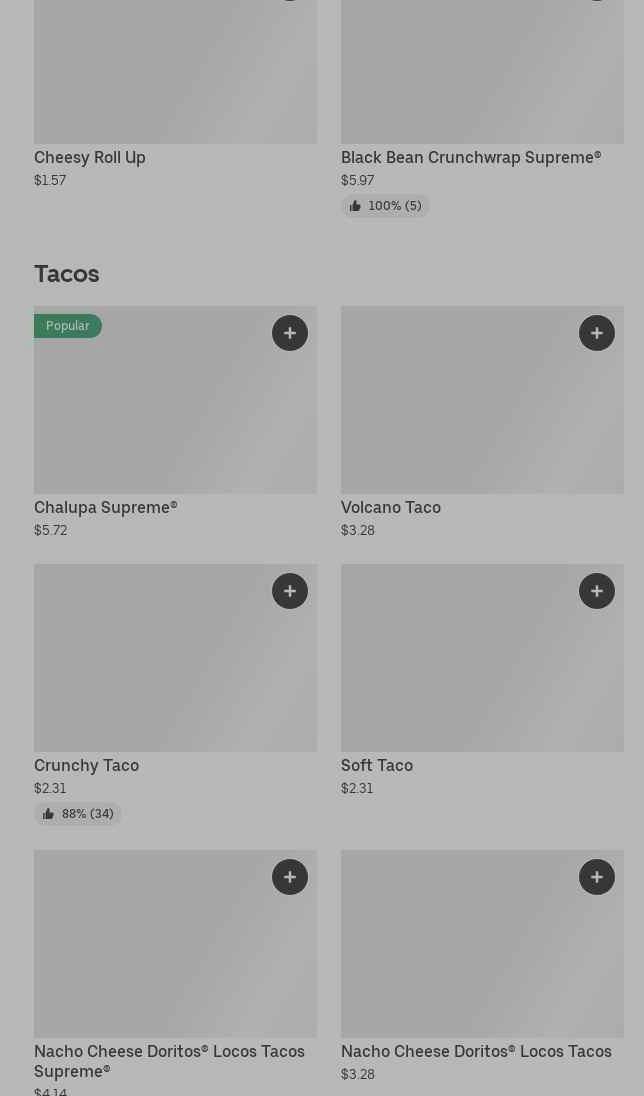Select the Popular badge on Chalupa Supreme
The width and height of the screenshot is (644, 1096).
tap(68, 326)
